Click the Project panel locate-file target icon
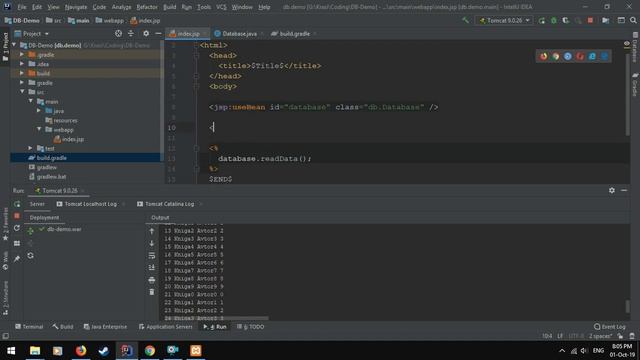 pos(118,33)
